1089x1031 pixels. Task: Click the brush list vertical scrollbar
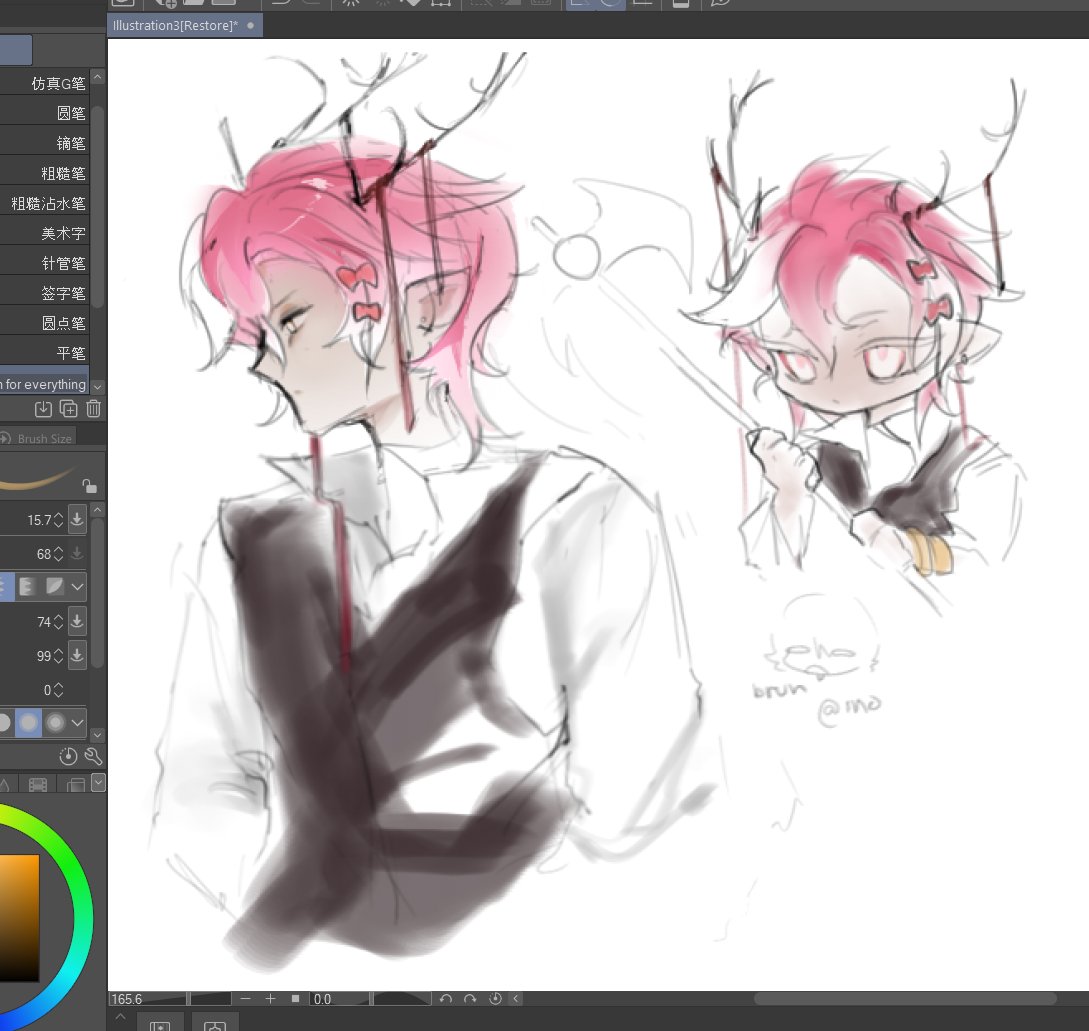[x=98, y=205]
